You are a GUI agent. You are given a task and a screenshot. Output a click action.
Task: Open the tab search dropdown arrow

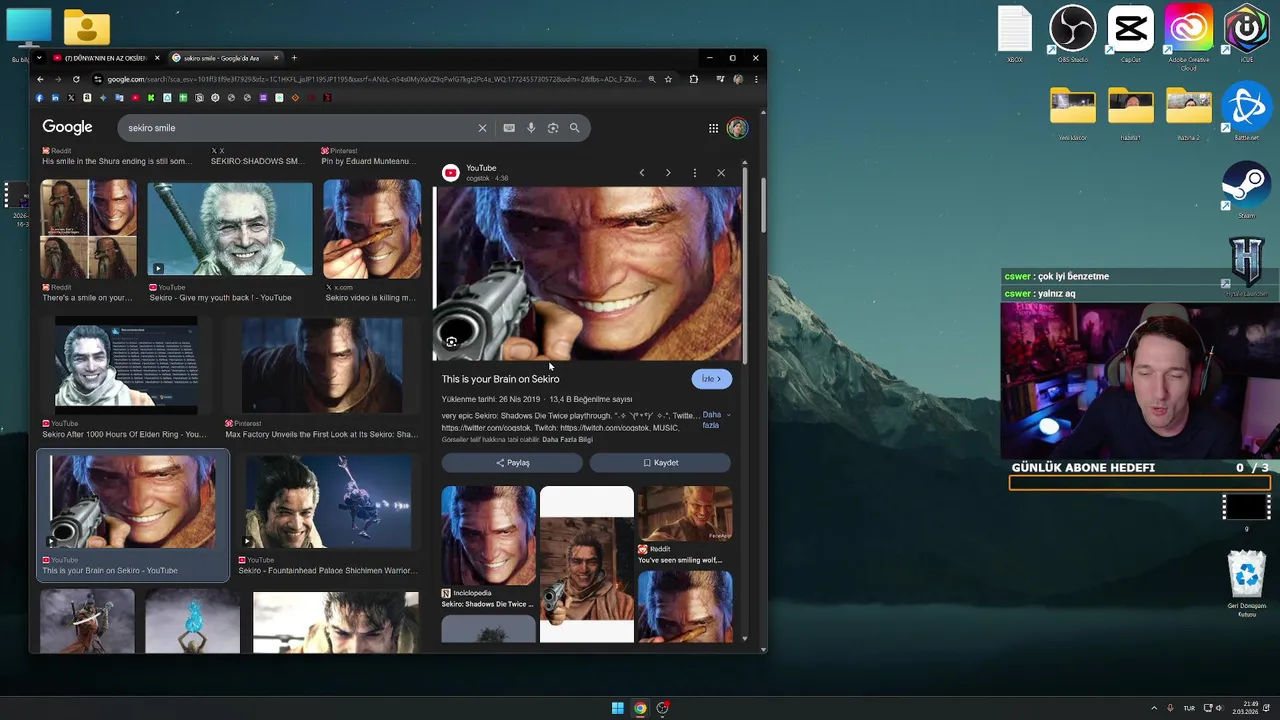pos(39,58)
